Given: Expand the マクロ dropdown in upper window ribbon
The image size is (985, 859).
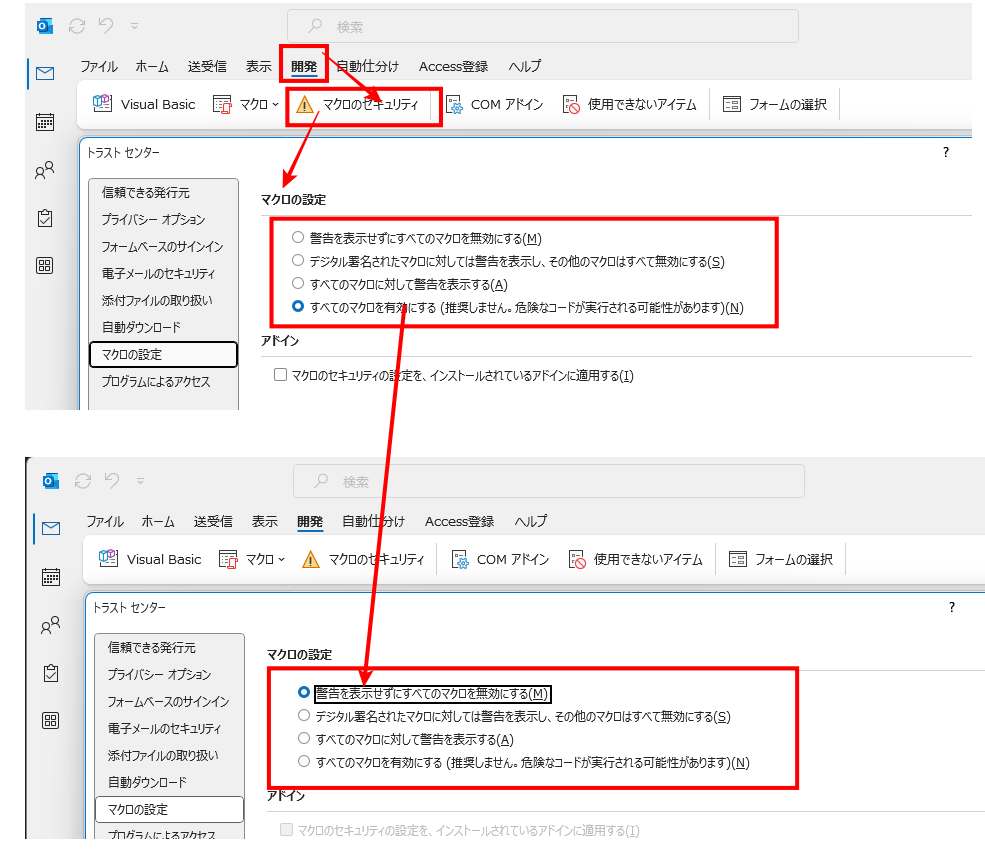Looking at the screenshot, I should [x=247, y=104].
